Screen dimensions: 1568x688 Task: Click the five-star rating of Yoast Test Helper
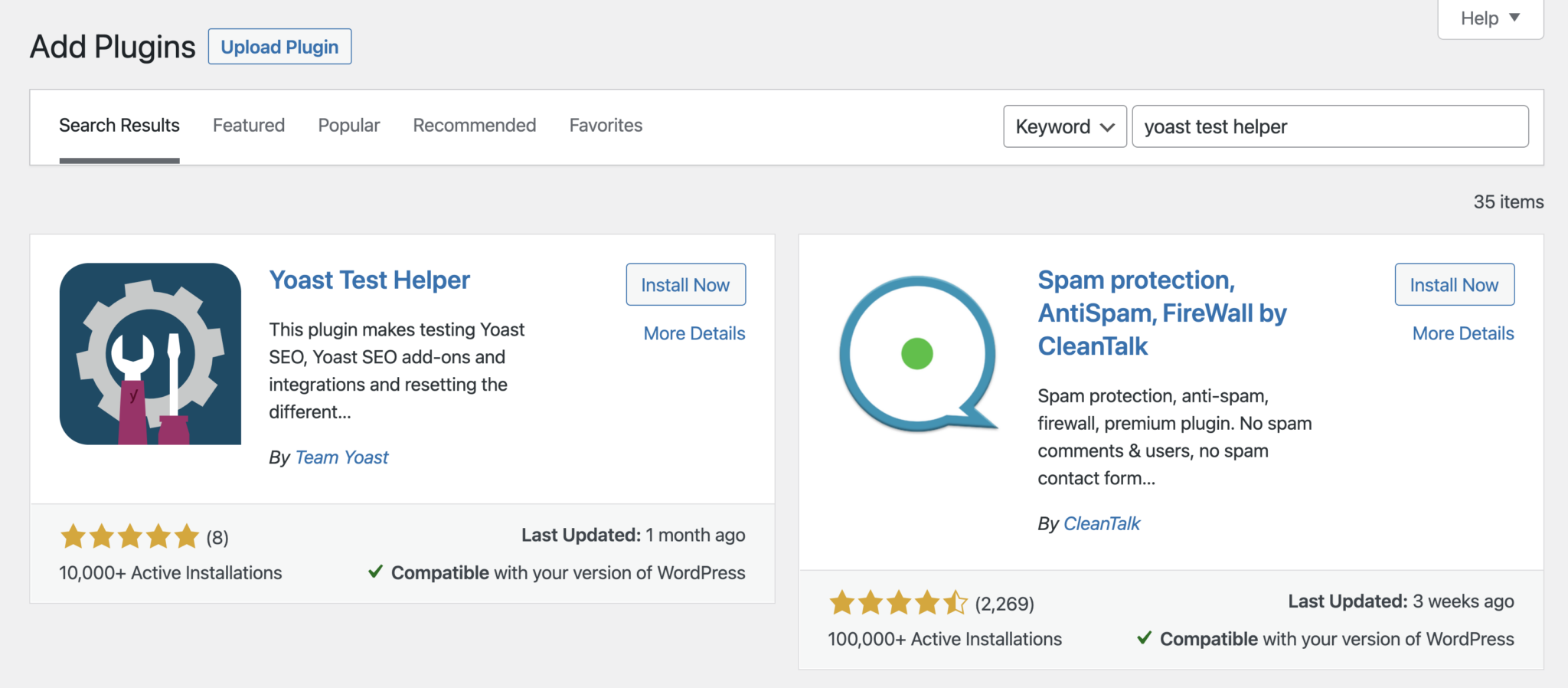coord(129,536)
